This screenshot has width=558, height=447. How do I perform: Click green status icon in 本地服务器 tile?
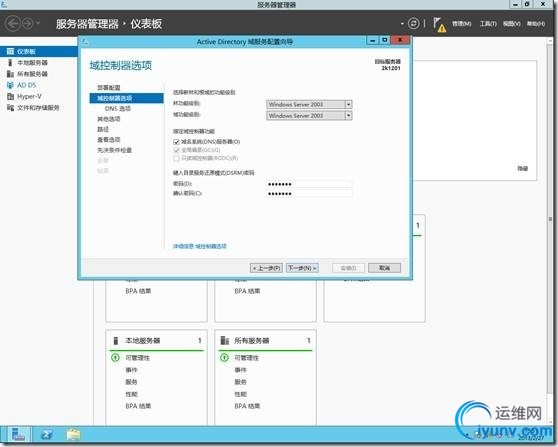point(115,357)
